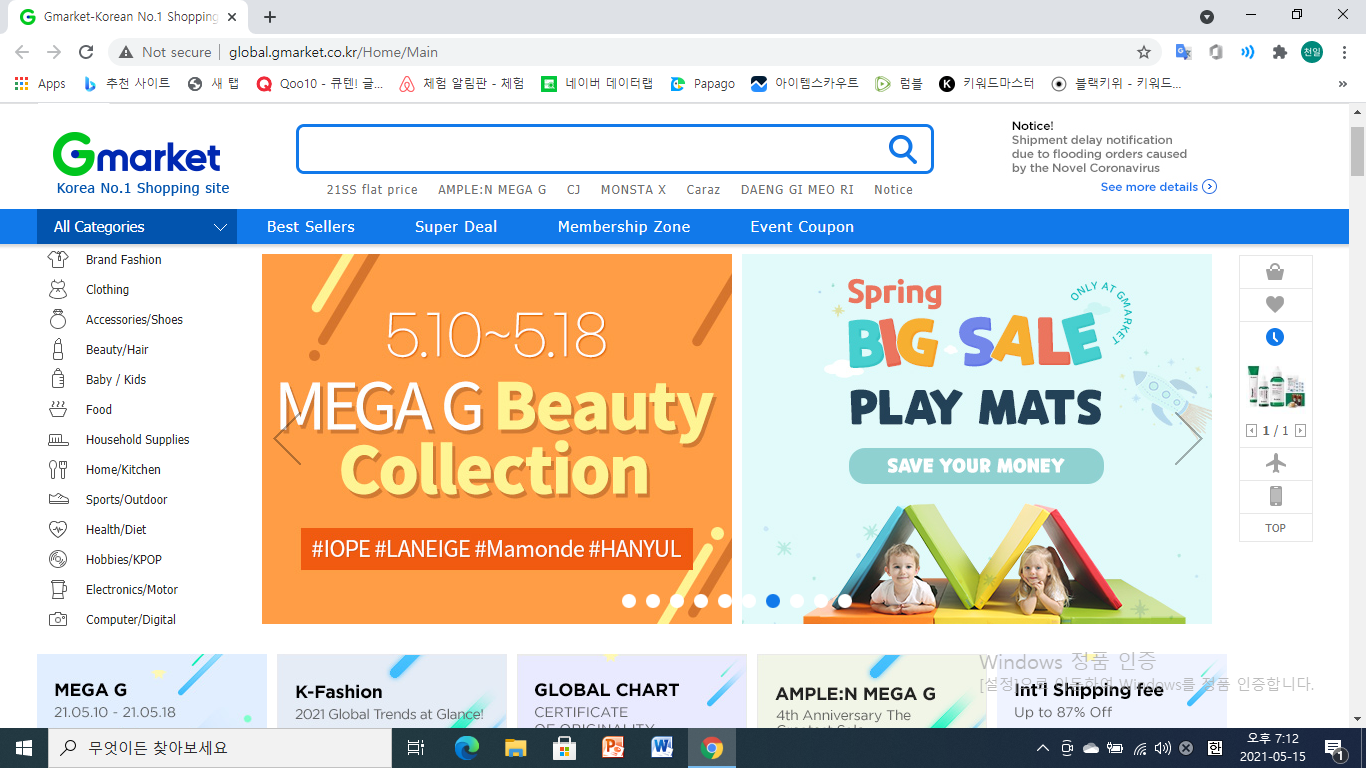Viewport: 1366px width, 768px height.
Task: Jump to page top with TOP button
Action: click(x=1275, y=528)
